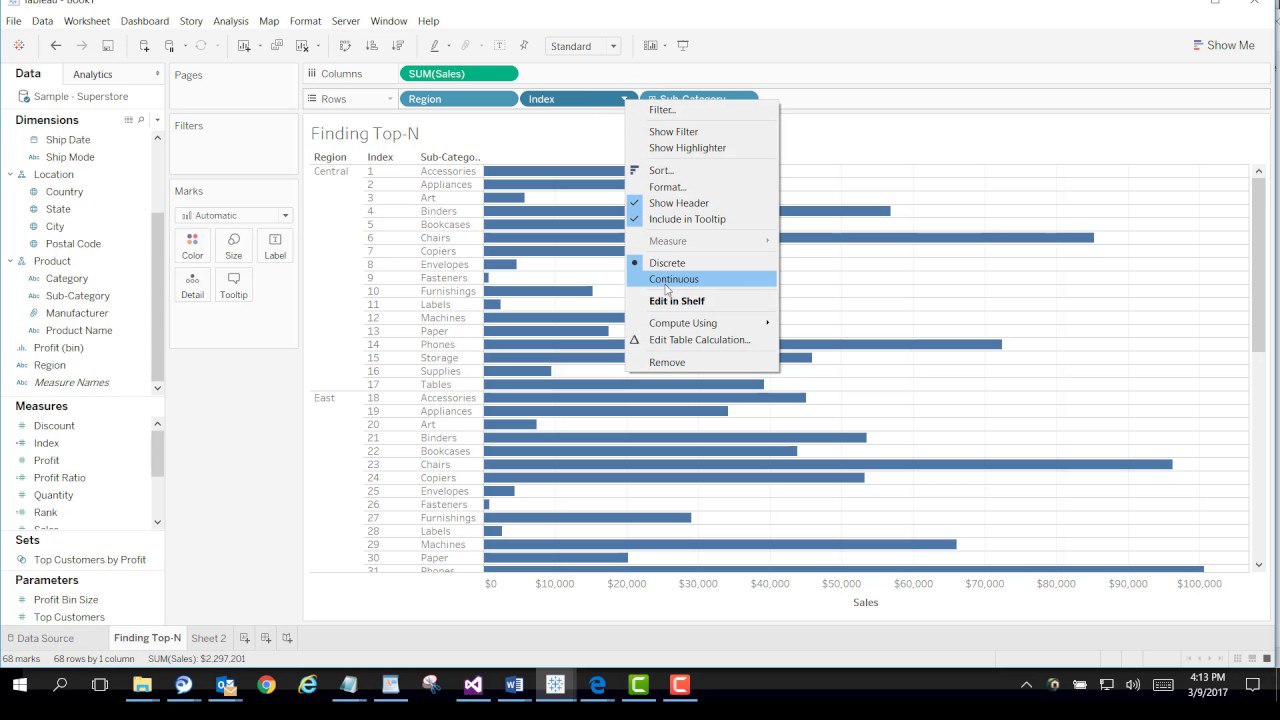Image resolution: width=1280 pixels, height=720 pixels.
Task: Toggle Include in Tooltip option
Action: [x=701, y=219]
